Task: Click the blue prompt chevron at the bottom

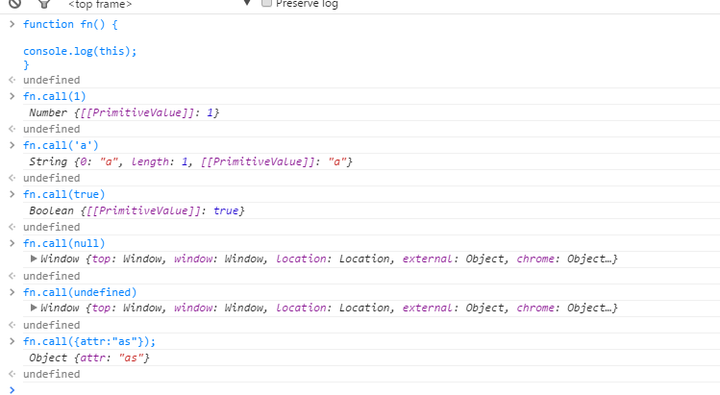Action: click(12, 390)
